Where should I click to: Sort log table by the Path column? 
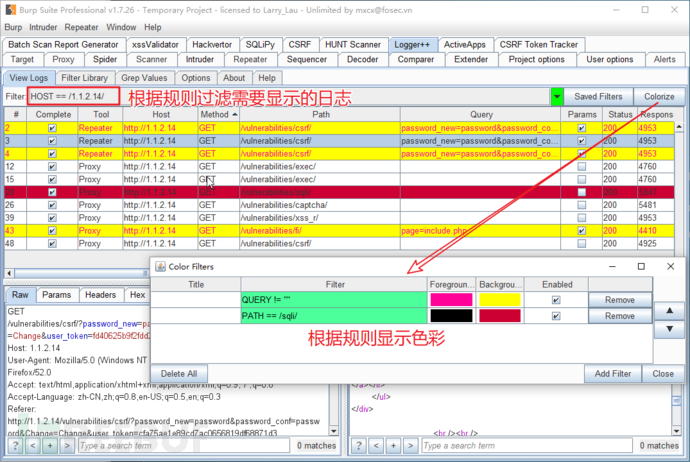point(320,115)
